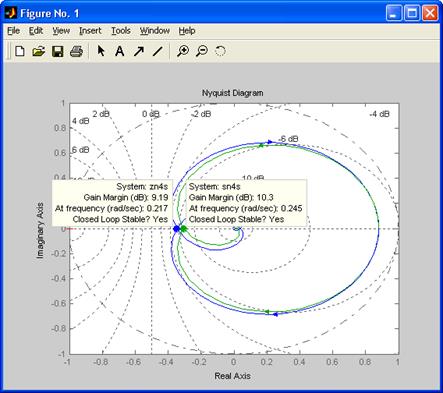This screenshot has width=443, height=393.
Task: Save the figure using the floppy disk icon
Action: tap(58, 51)
